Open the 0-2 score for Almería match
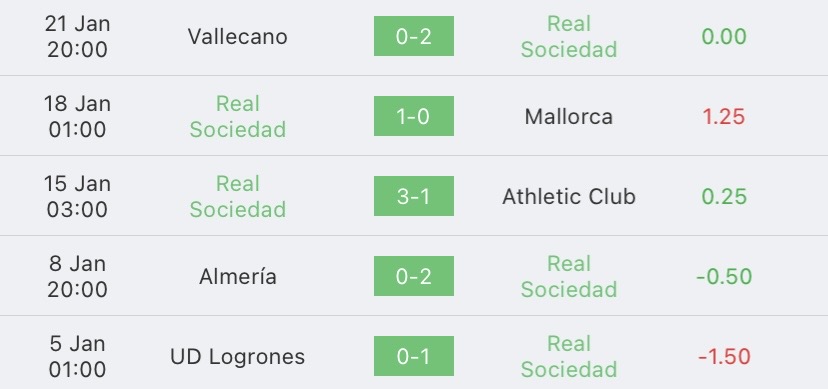 (x=413, y=276)
